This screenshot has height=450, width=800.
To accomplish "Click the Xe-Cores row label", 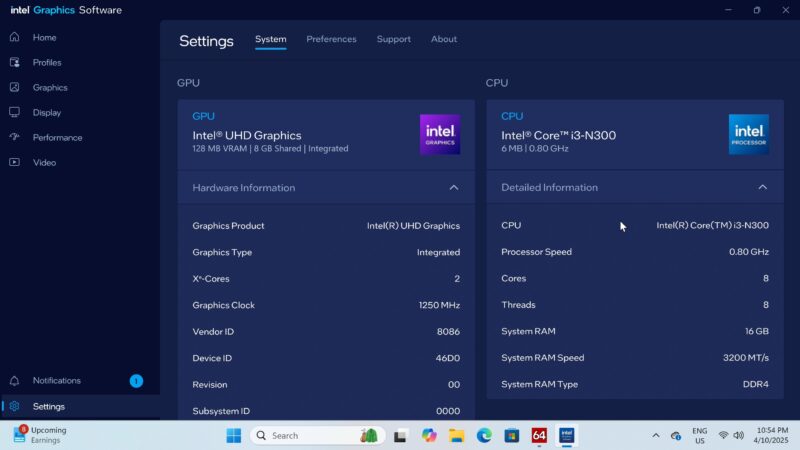I will click(x=211, y=279).
